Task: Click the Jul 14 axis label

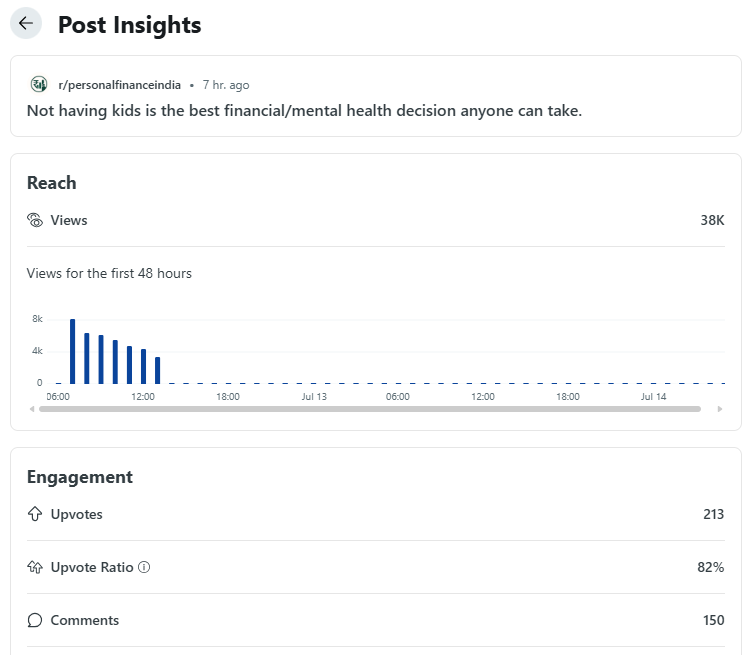Action: [654, 397]
